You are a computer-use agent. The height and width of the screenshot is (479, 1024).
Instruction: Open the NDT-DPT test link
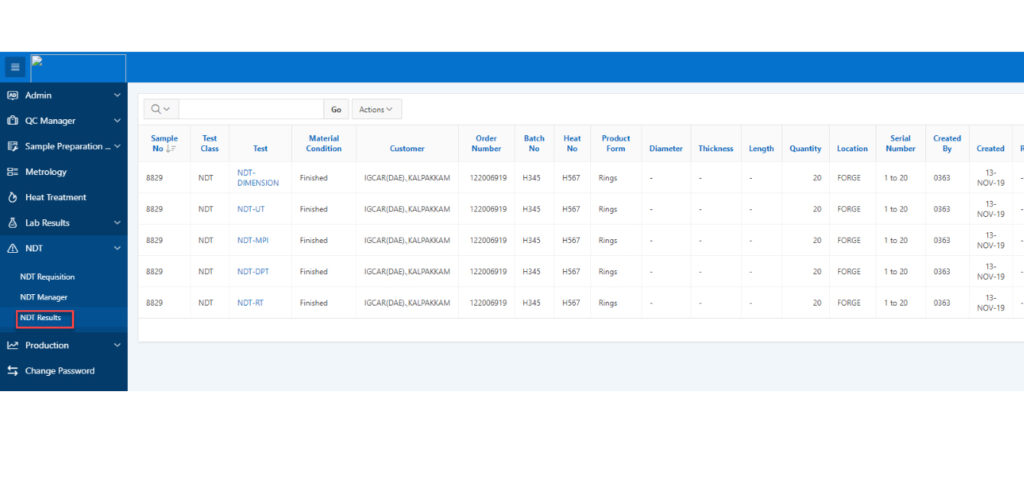point(253,272)
